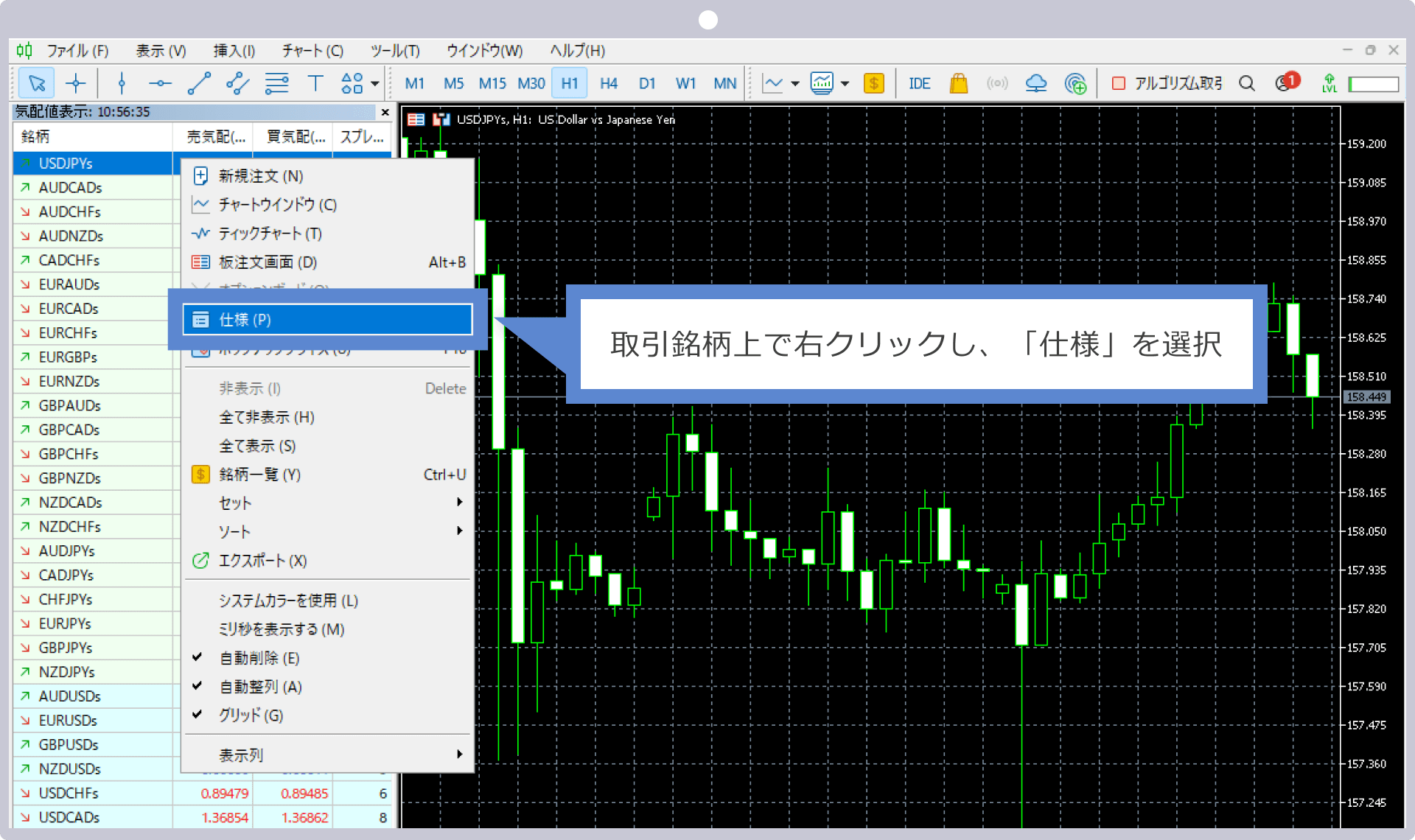1415x840 pixels.
Task: Switch chart to H1 timeframe
Action: [570, 83]
